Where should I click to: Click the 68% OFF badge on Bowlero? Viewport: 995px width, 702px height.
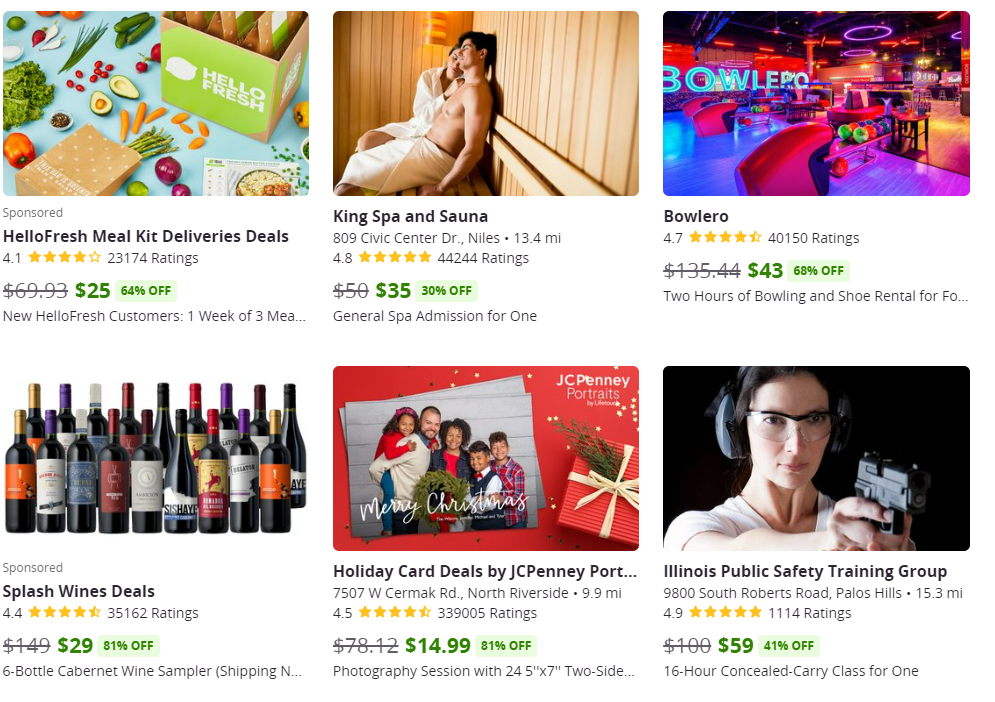tap(819, 271)
